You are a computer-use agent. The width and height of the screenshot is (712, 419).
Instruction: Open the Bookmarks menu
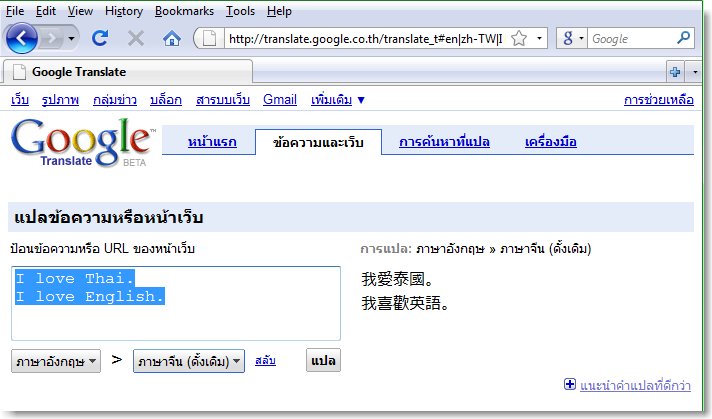pyautogui.click(x=184, y=11)
